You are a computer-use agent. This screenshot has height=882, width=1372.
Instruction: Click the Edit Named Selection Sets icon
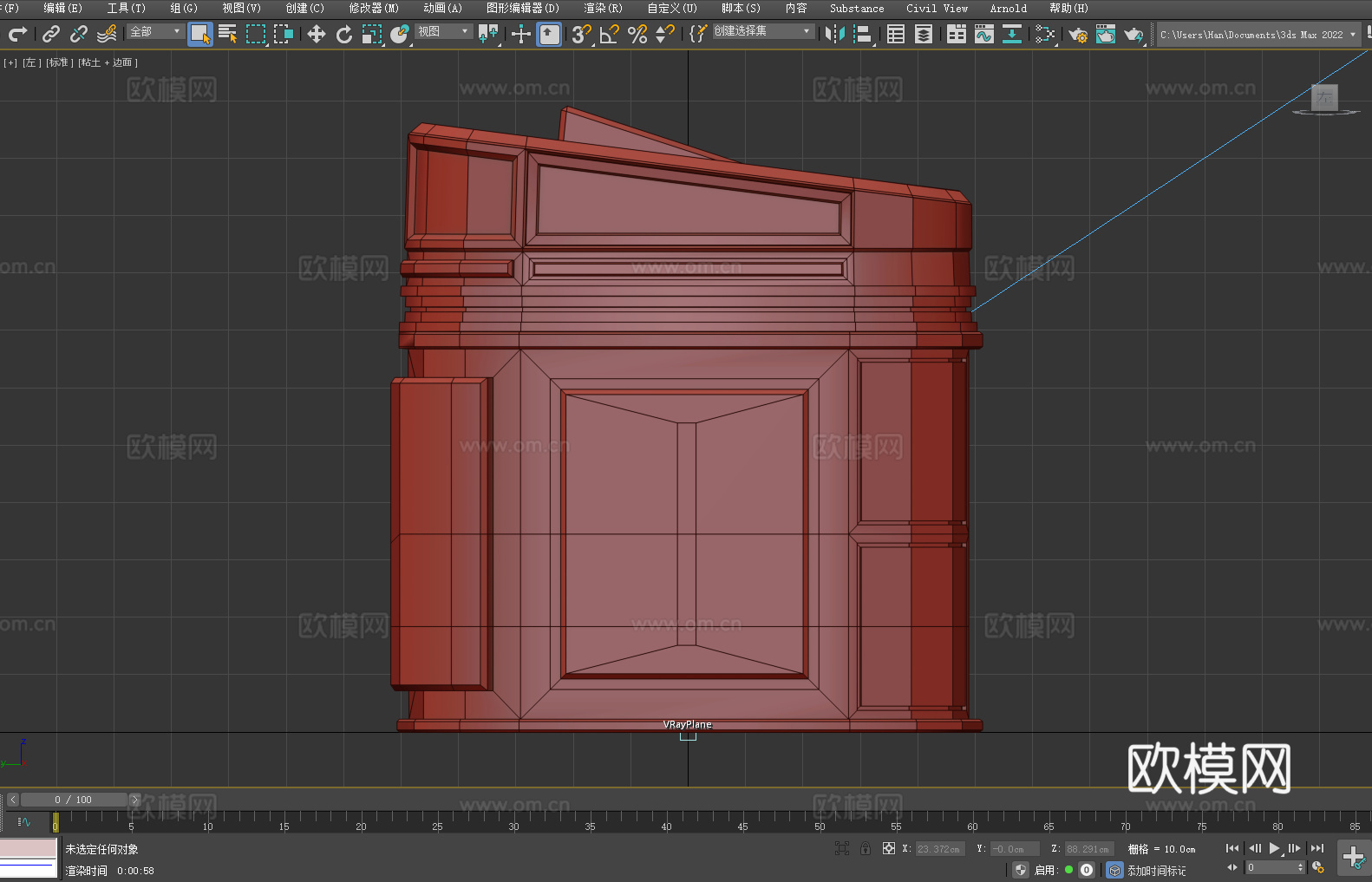tap(698, 34)
